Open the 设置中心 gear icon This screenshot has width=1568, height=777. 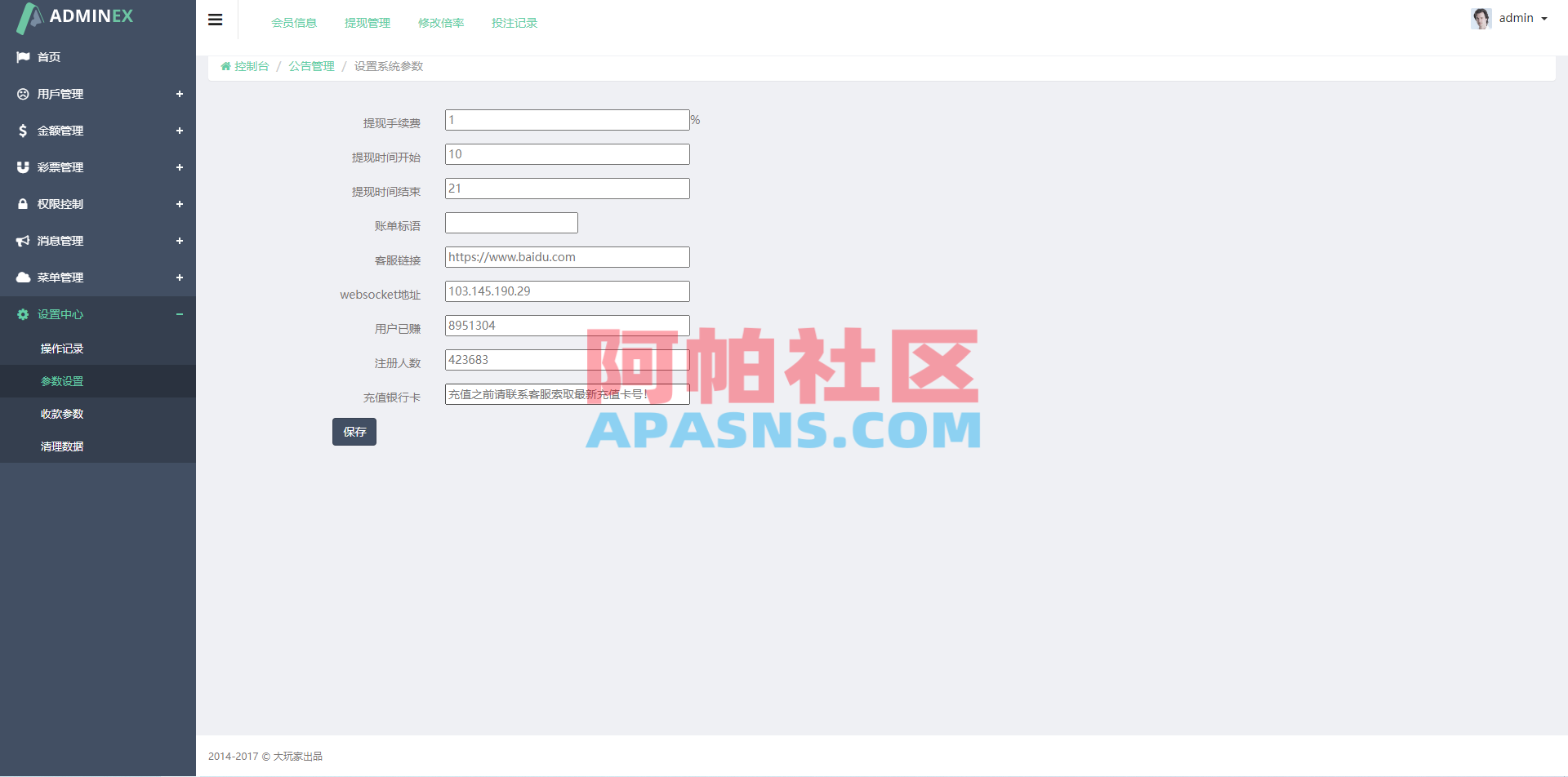pyautogui.click(x=22, y=314)
